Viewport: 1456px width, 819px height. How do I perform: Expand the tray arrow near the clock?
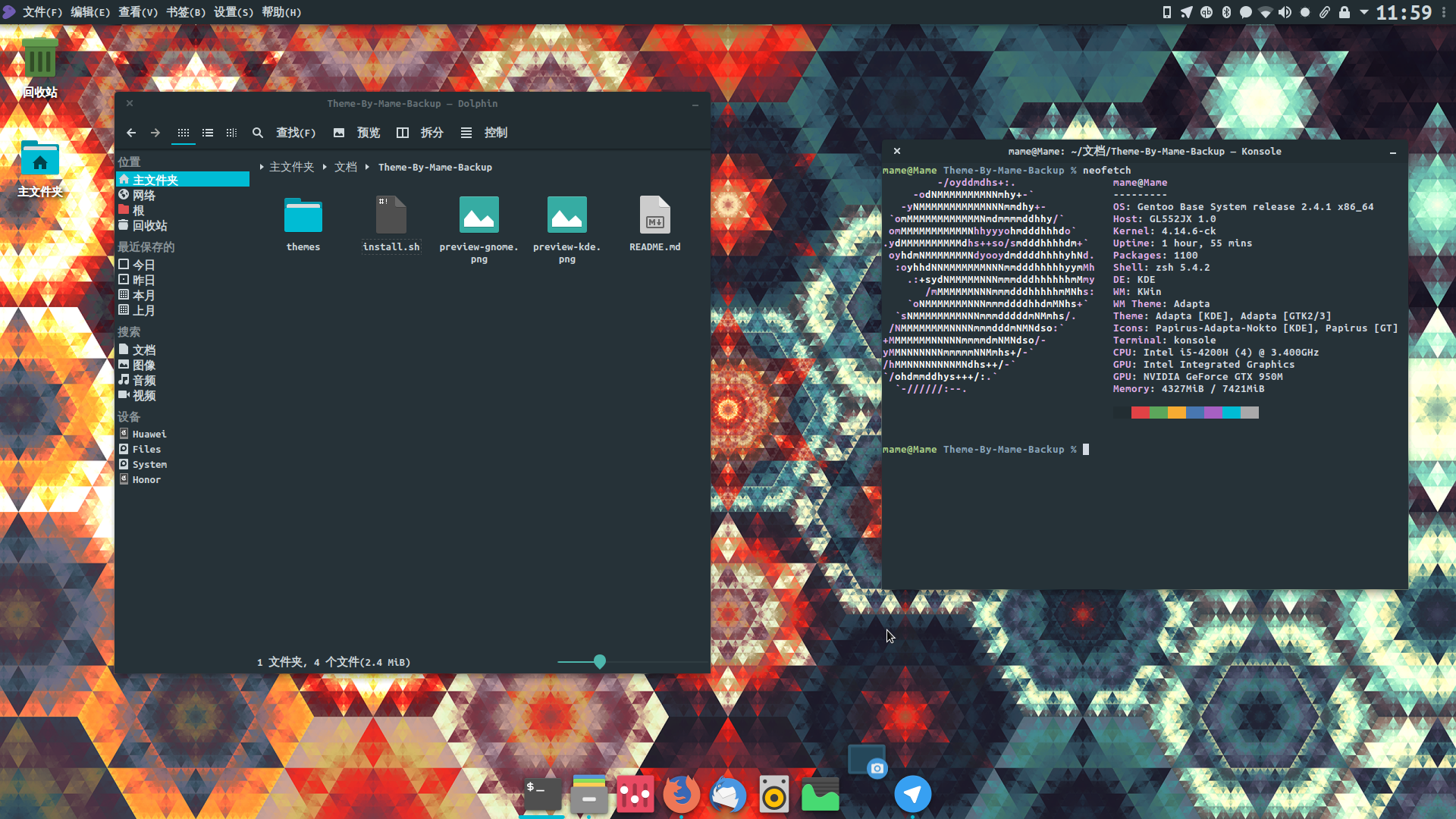pos(1364,12)
